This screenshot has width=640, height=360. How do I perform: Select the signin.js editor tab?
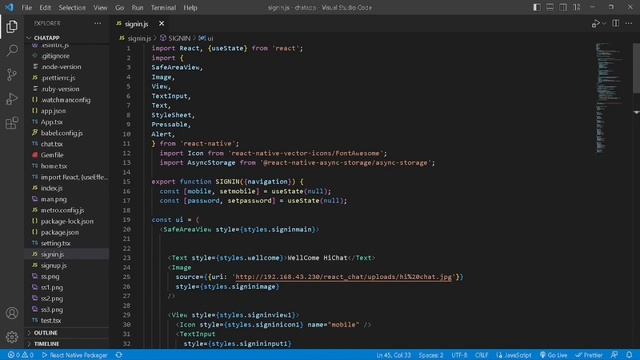136,24
